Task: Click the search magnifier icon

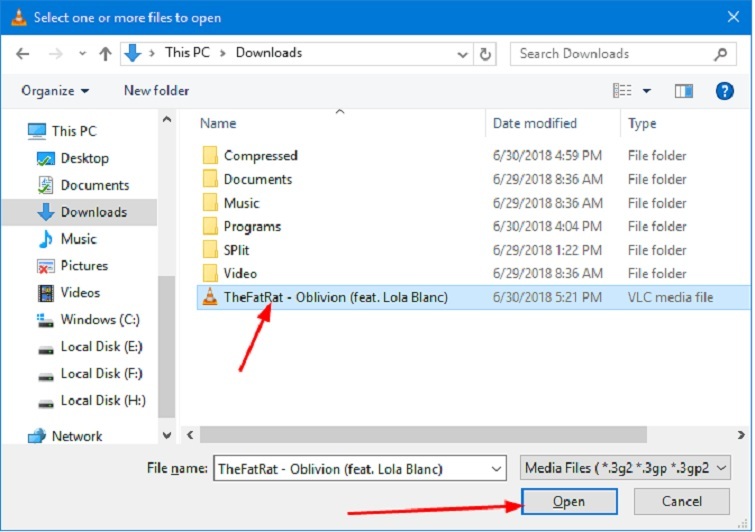Action: (720, 54)
